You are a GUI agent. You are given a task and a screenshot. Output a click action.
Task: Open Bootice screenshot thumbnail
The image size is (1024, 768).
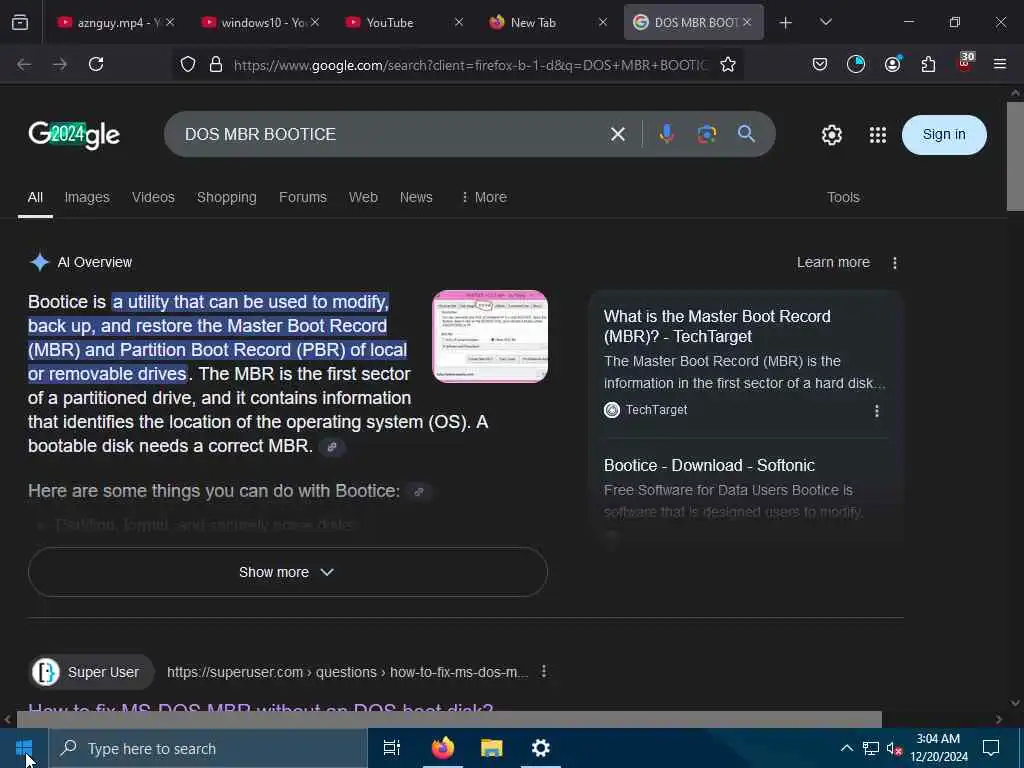(x=490, y=336)
